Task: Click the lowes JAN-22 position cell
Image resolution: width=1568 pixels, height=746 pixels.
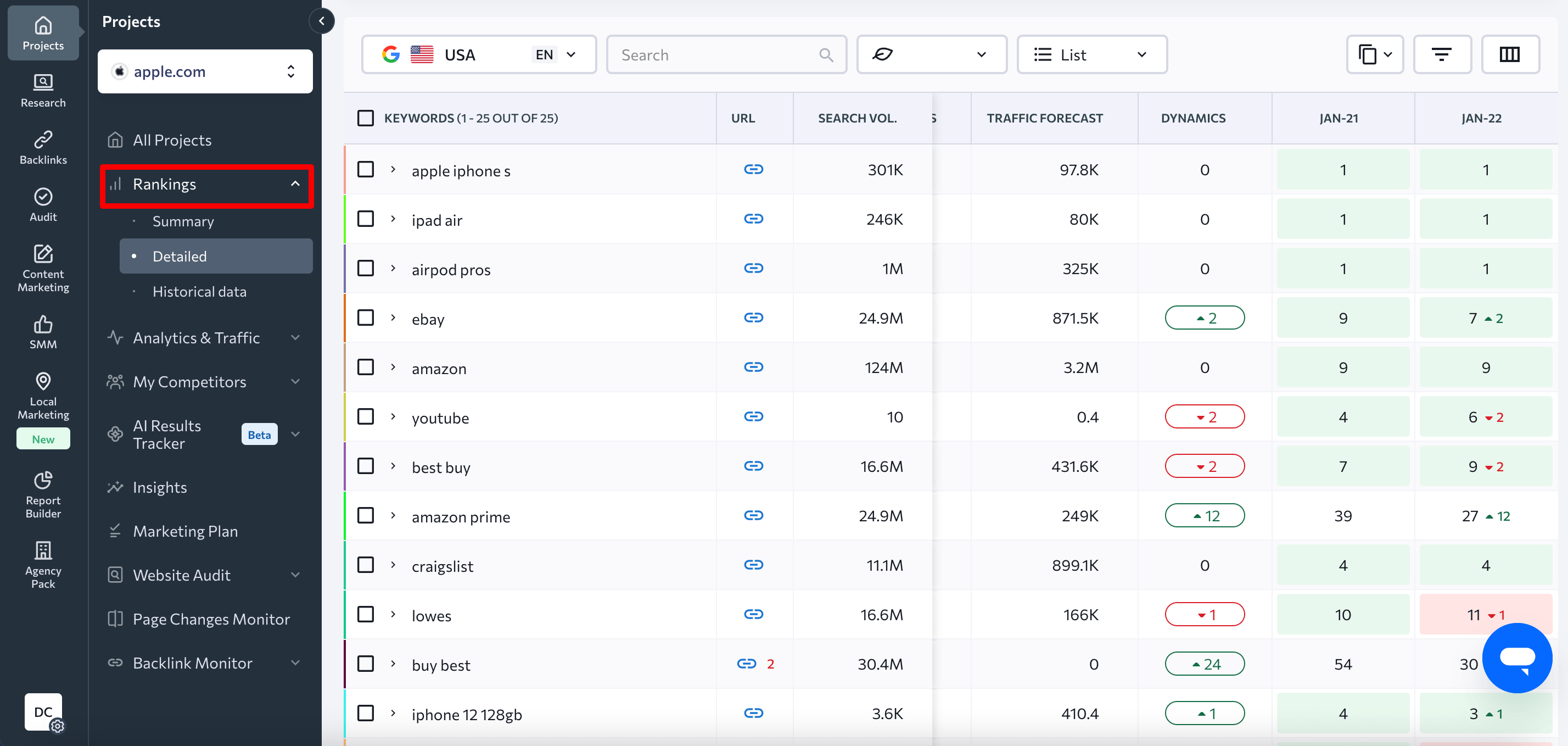Action: click(x=1485, y=614)
